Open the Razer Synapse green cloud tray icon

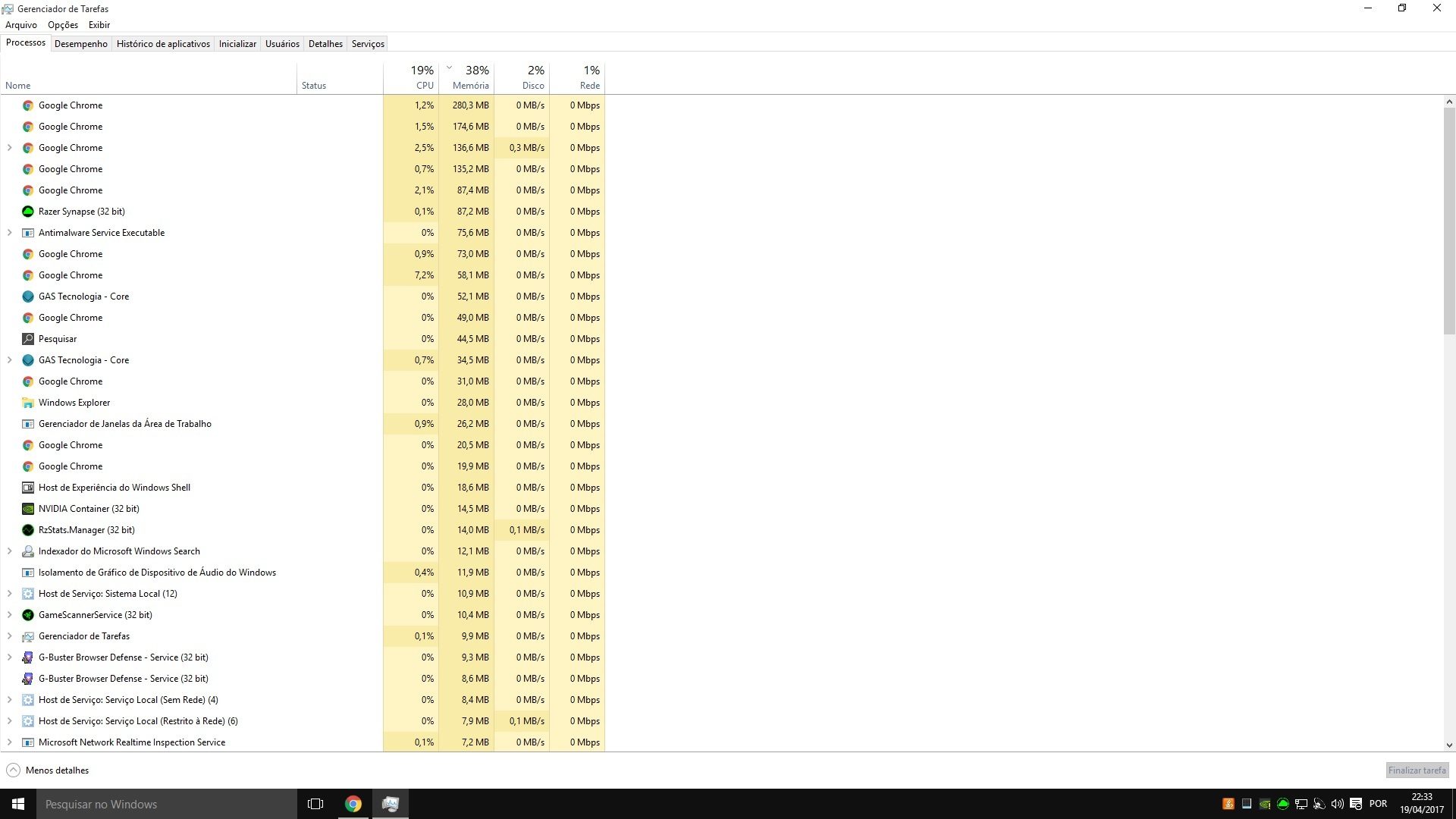click(1283, 804)
